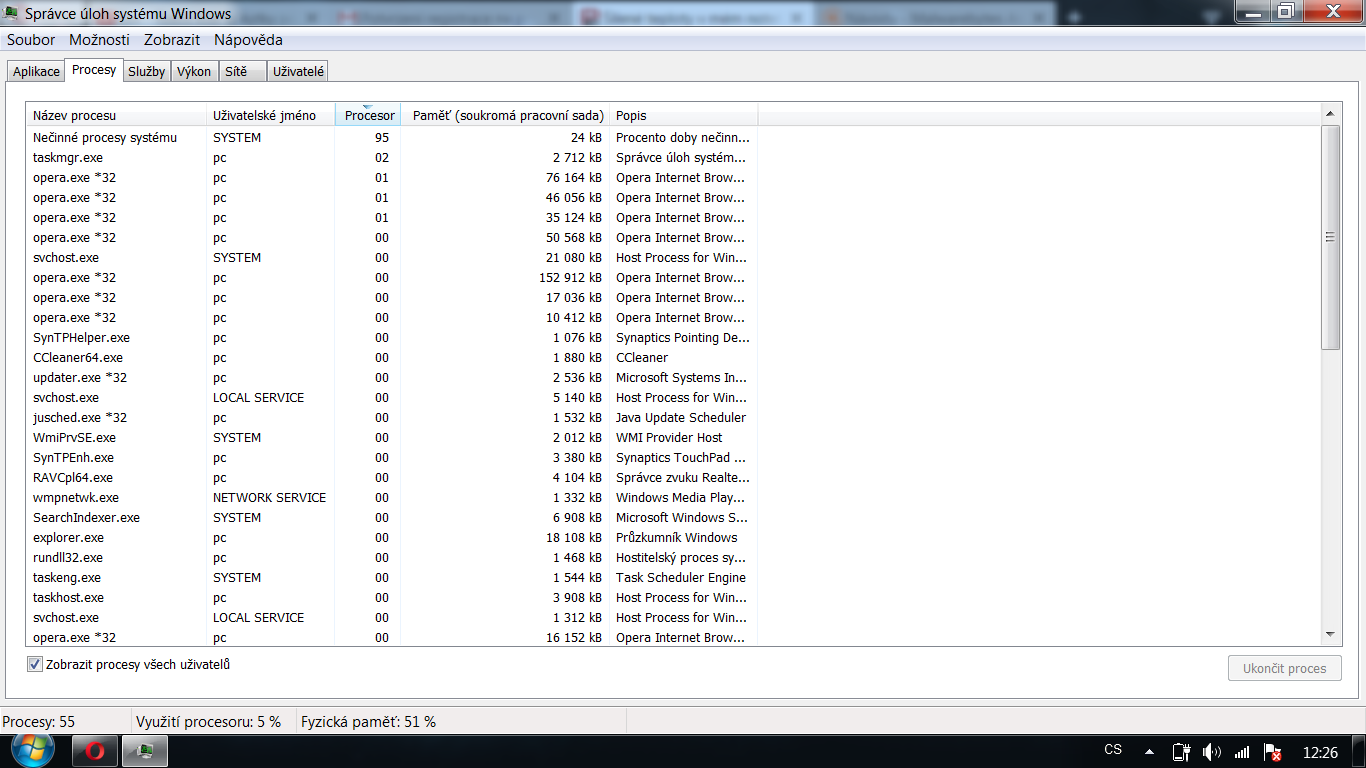The height and width of the screenshot is (768, 1366).
Task: Open the network signal tray icon
Action: (x=1242, y=751)
